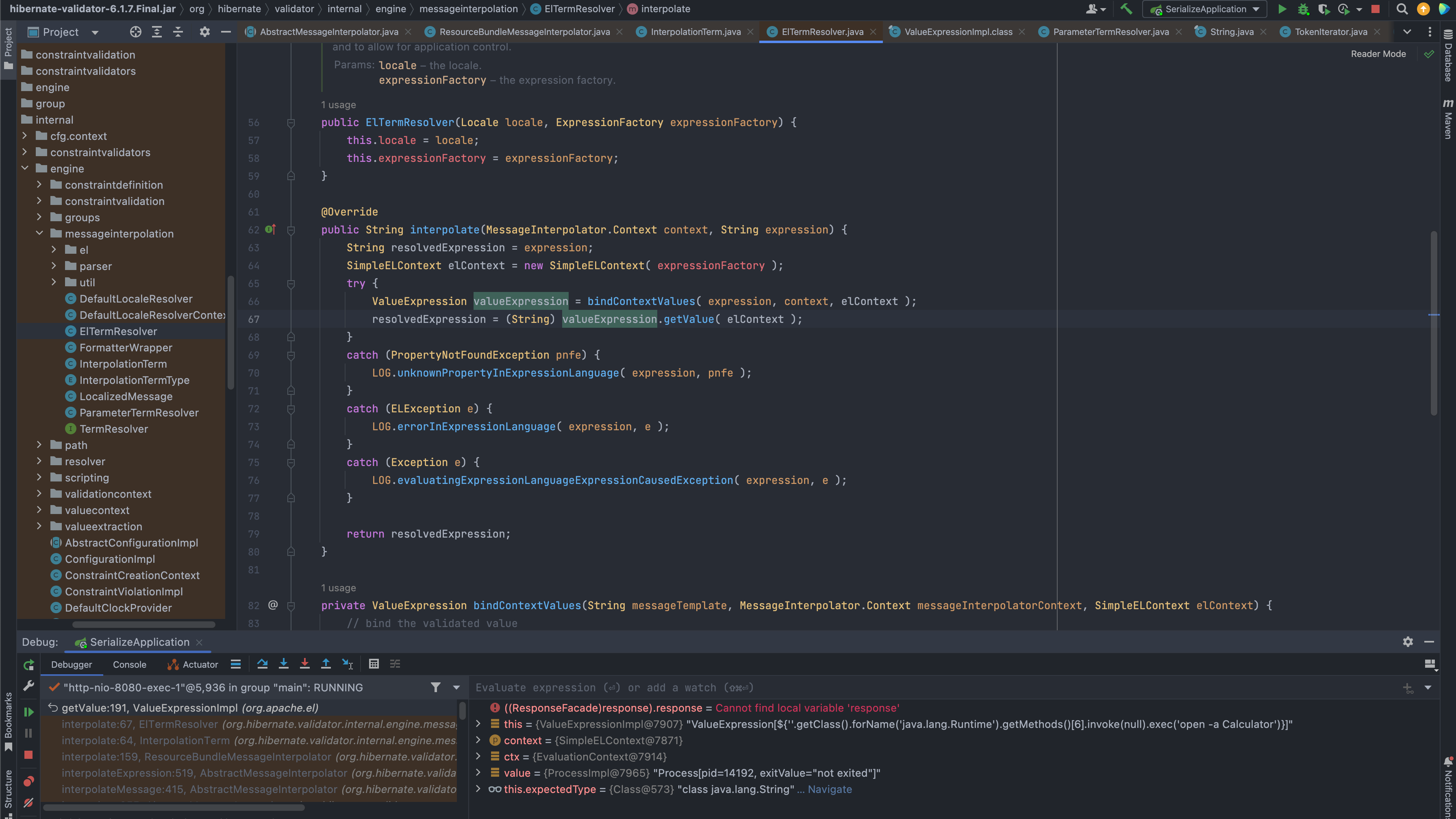Resume program with green play icon
Screen dimensions: 1456x819
coord(28,712)
